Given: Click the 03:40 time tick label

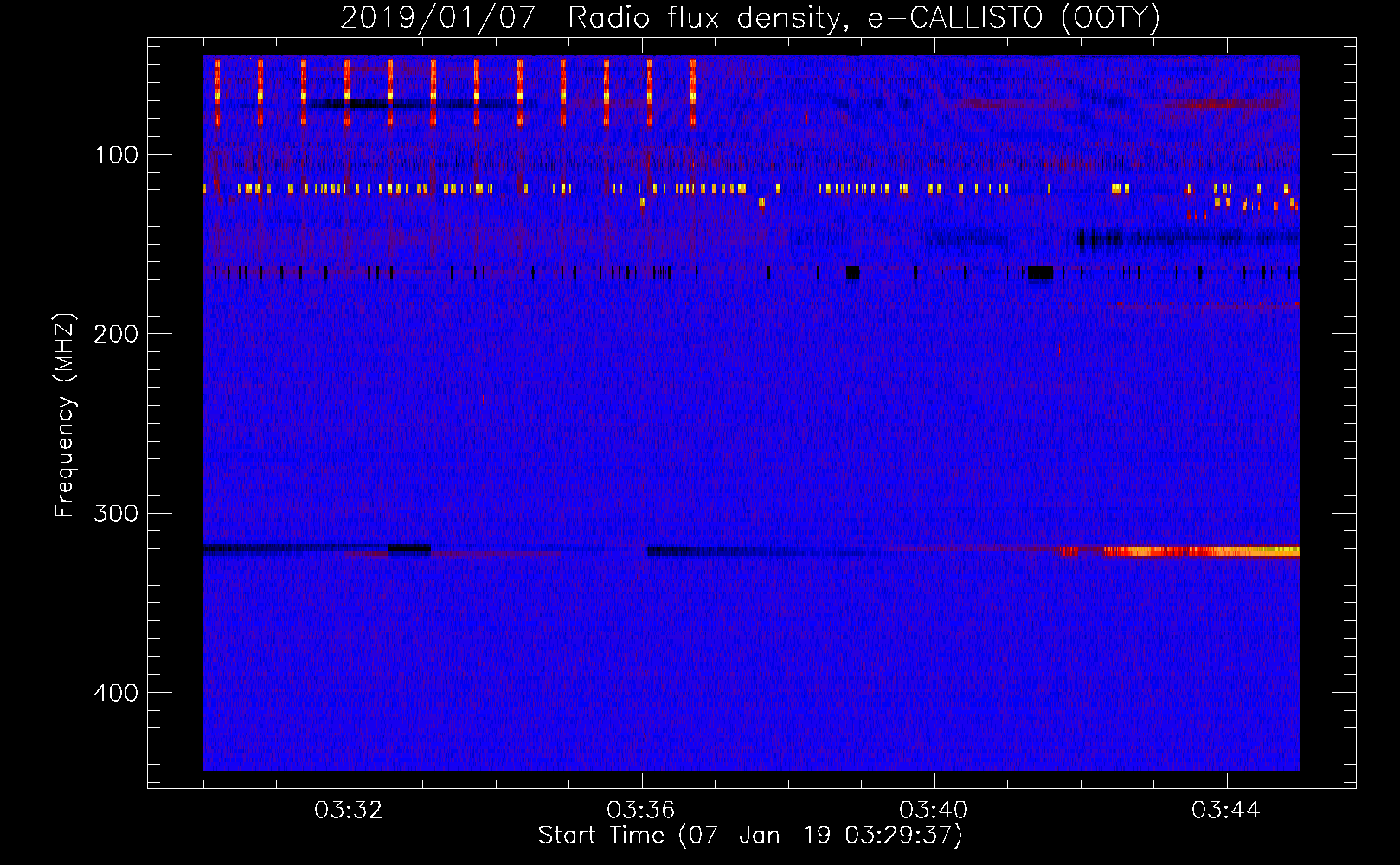Looking at the screenshot, I should 934,811.
